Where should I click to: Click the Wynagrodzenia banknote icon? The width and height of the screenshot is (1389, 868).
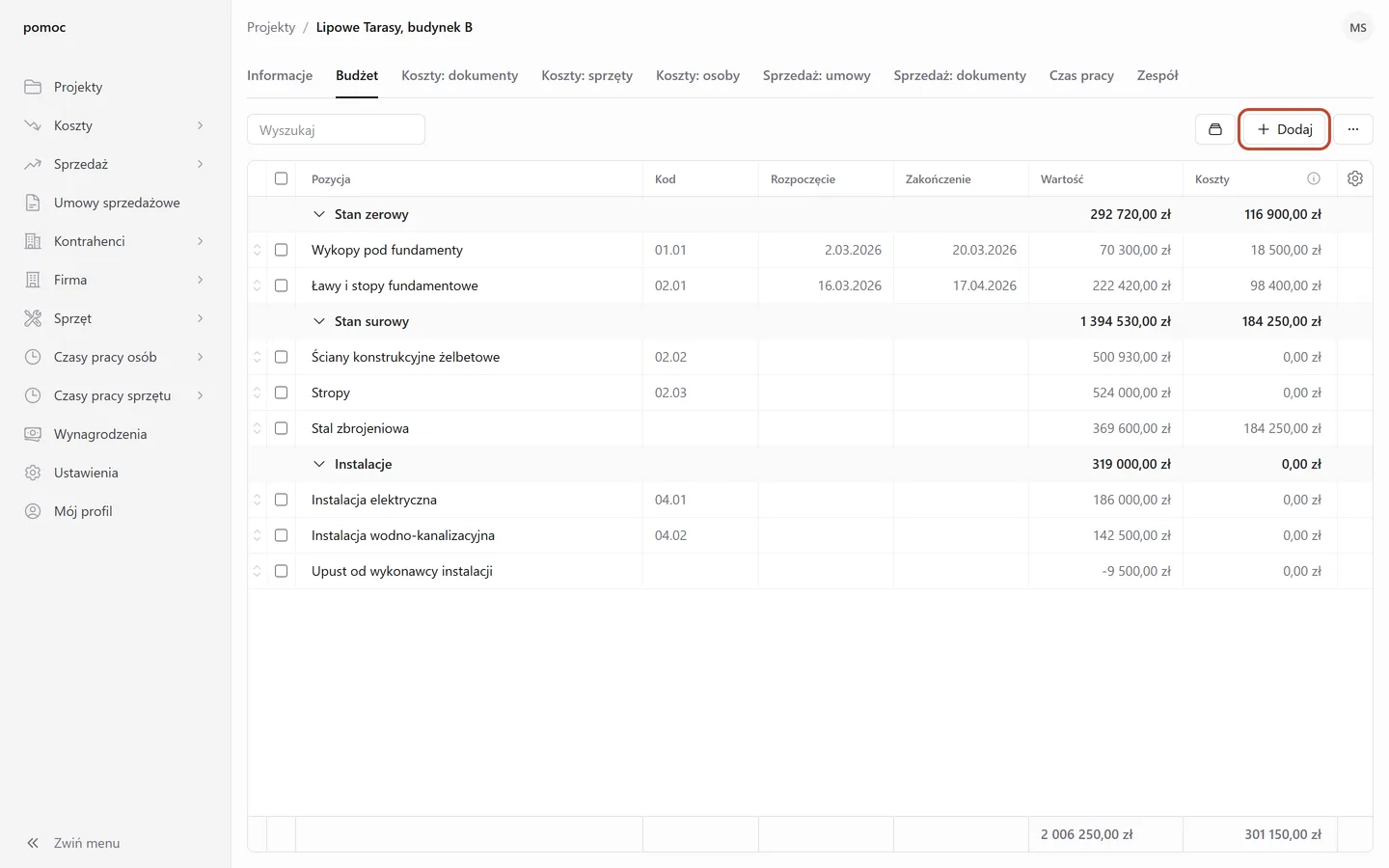33,434
